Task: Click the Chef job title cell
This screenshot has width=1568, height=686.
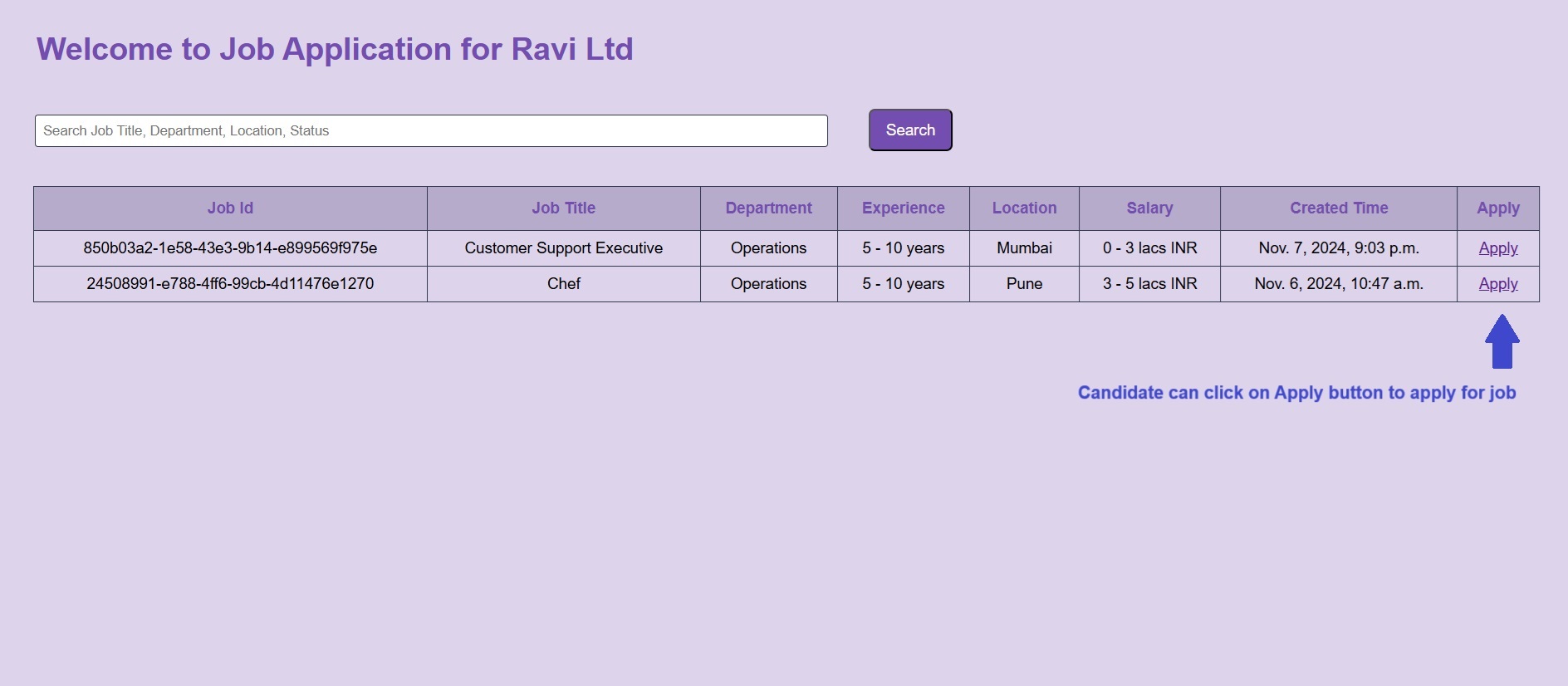Action: (563, 283)
